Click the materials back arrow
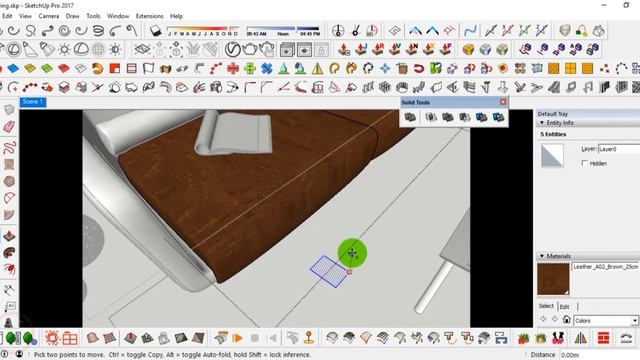640x360 pixels. click(x=543, y=319)
